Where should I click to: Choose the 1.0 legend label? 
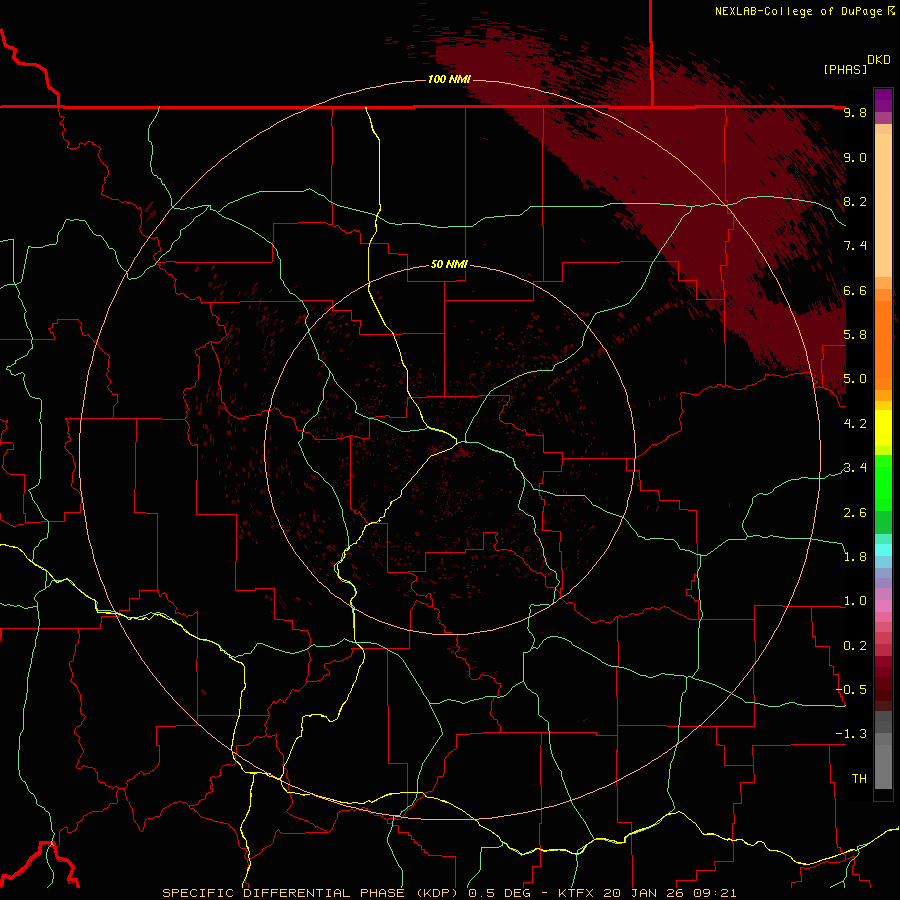855,600
